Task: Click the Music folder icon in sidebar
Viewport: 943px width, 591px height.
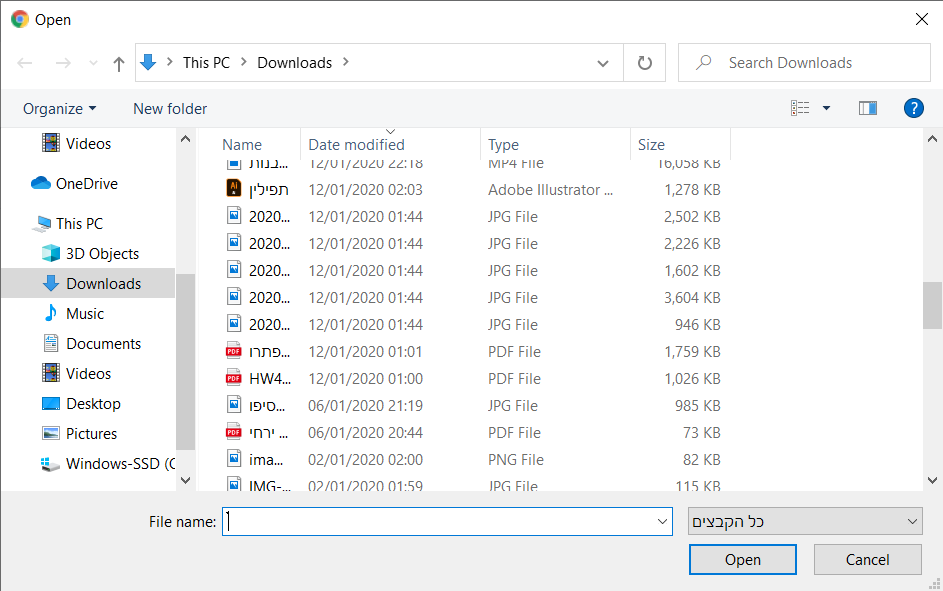Action: (51, 313)
